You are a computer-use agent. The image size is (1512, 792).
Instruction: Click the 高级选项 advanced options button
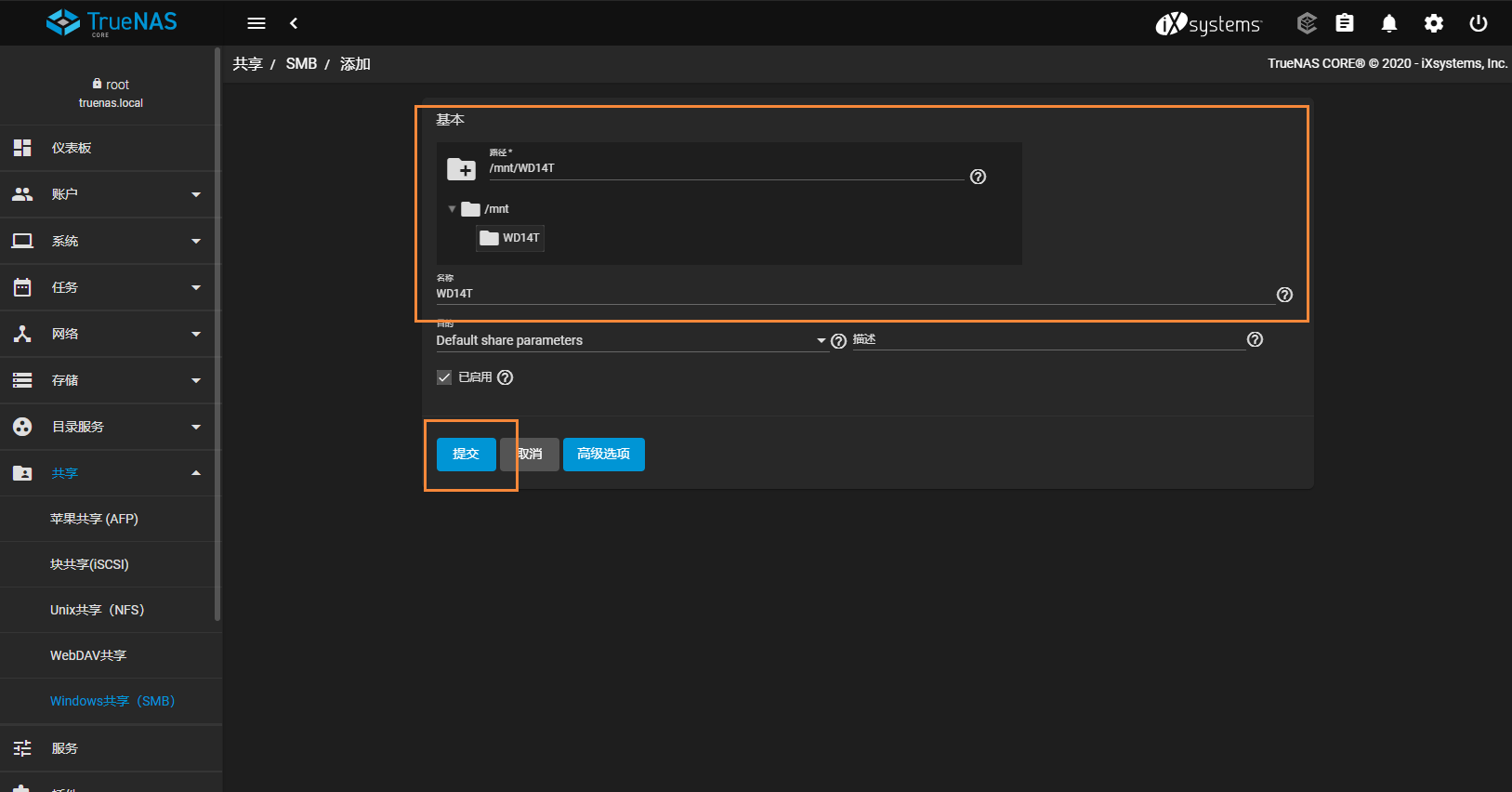pos(604,455)
